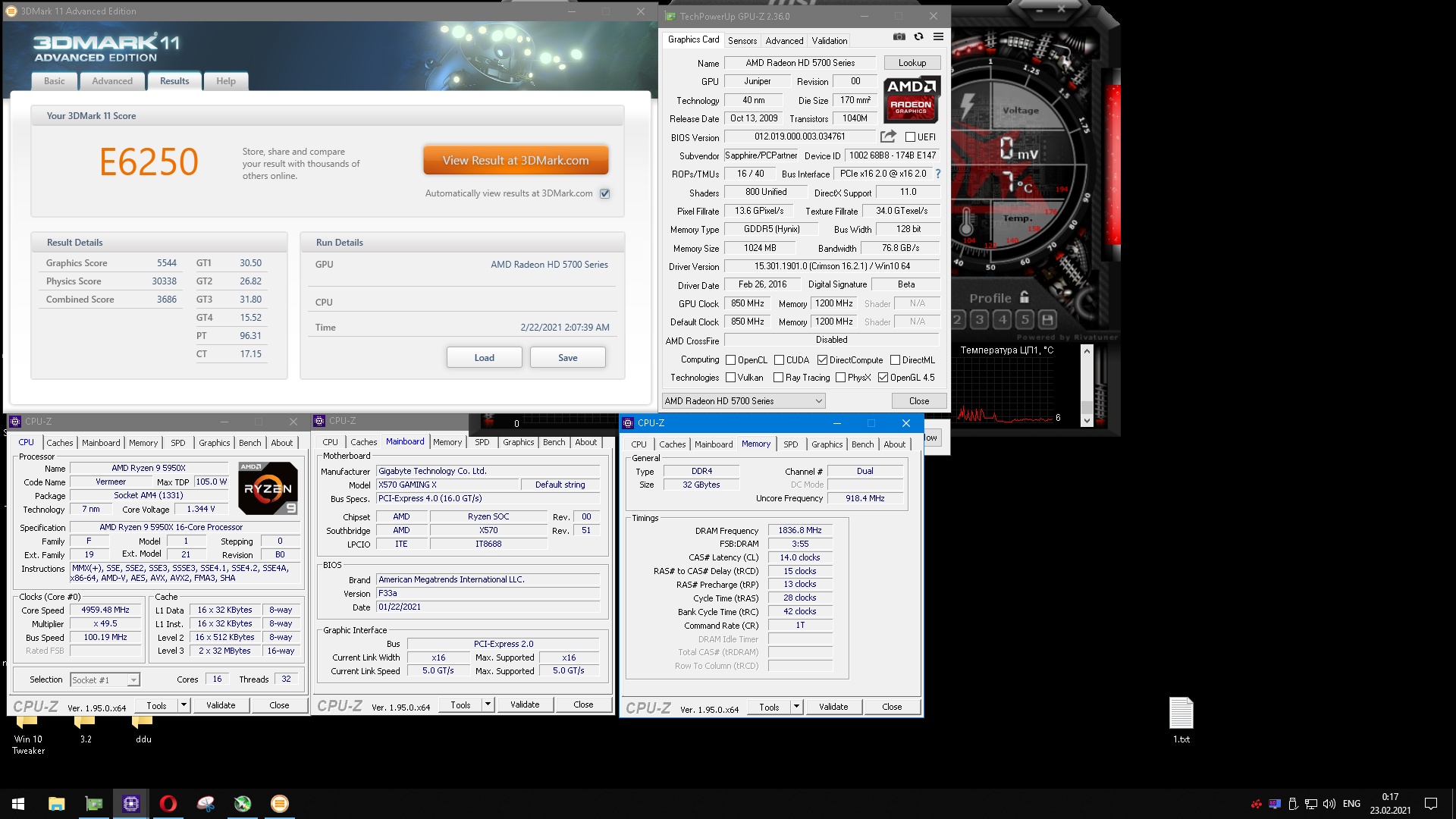Open the Windows notification center icon
The height and width of the screenshot is (819, 1456).
coord(1431,804)
